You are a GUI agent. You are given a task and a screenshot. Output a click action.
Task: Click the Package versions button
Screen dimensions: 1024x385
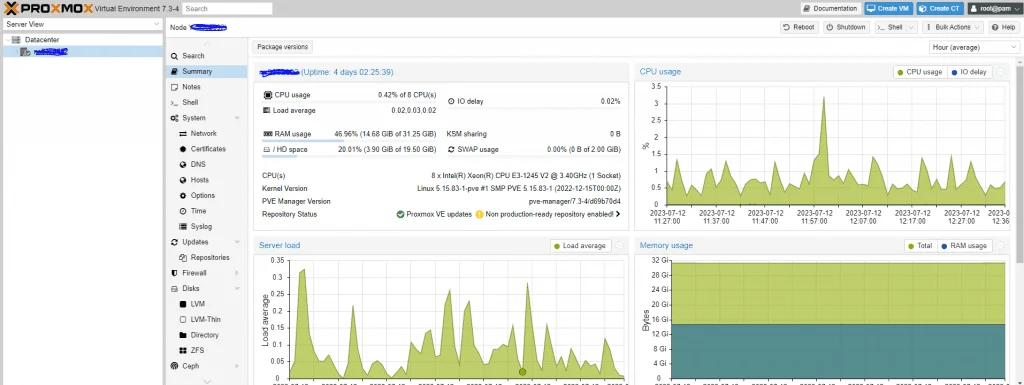click(282, 47)
